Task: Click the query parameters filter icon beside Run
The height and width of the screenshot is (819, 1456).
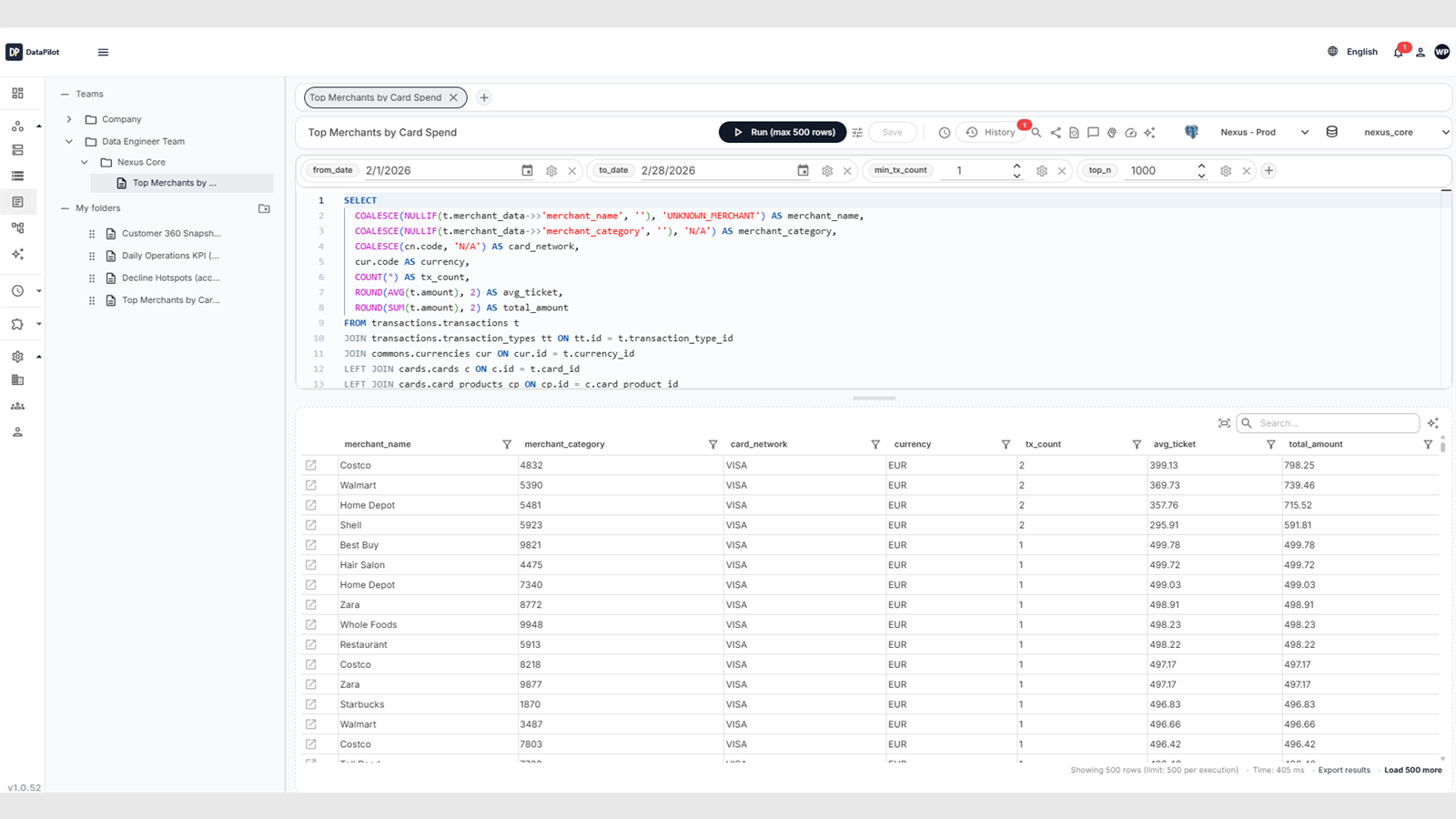Action: point(856,132)
